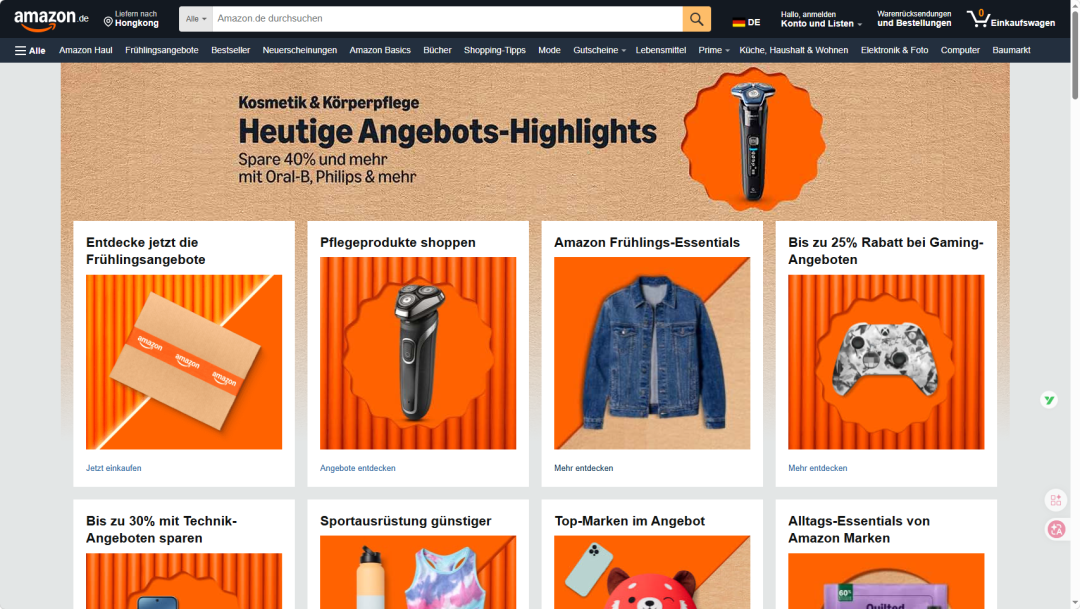Click the pink translate icon at right edge
The height and width of the screenshot is (609, 1080).
pos(1056,529)
